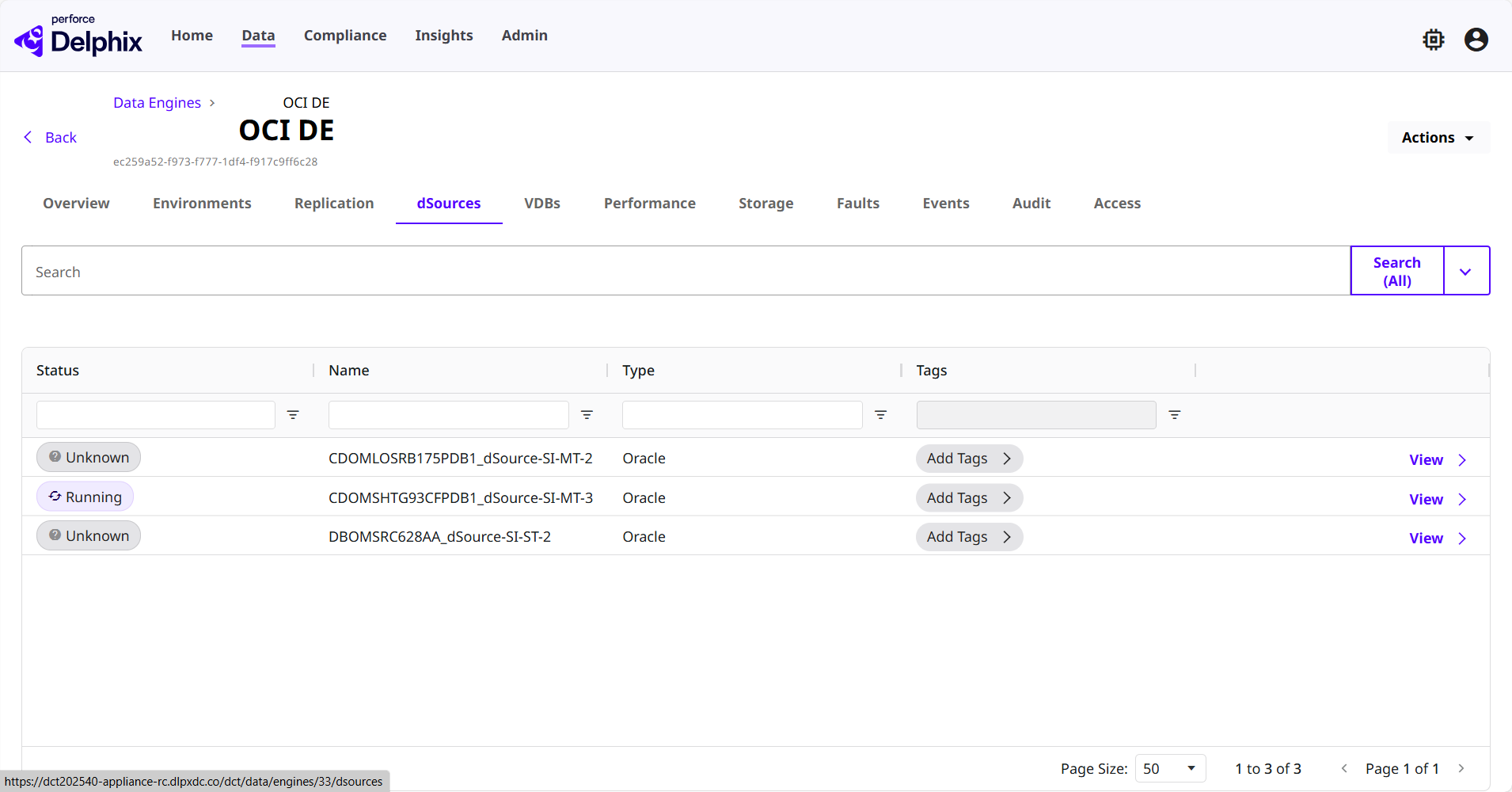Screen dimensions: 1512x792
Task: Open the engine chip icon in header
Action: (x=1434, y=40)
